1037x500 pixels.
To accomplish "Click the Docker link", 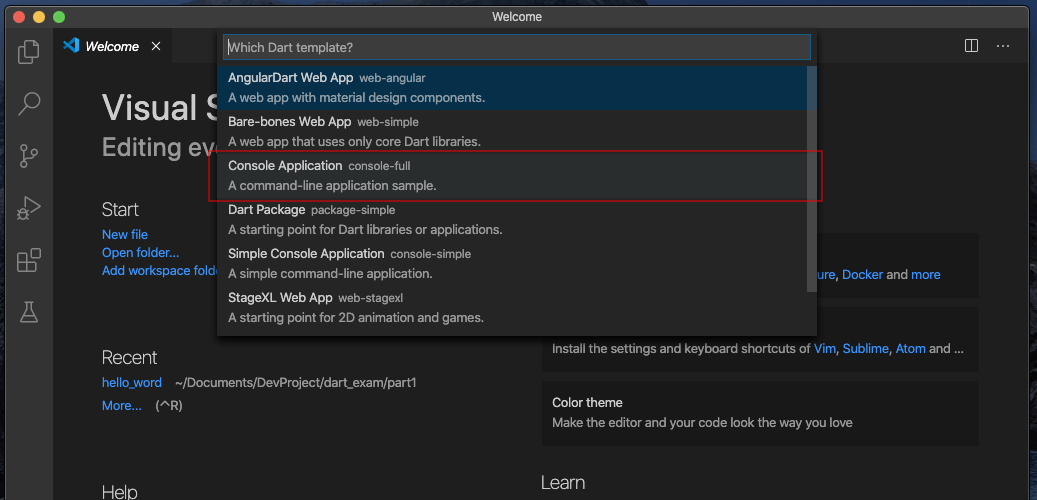I will click(x=862, y=274).
